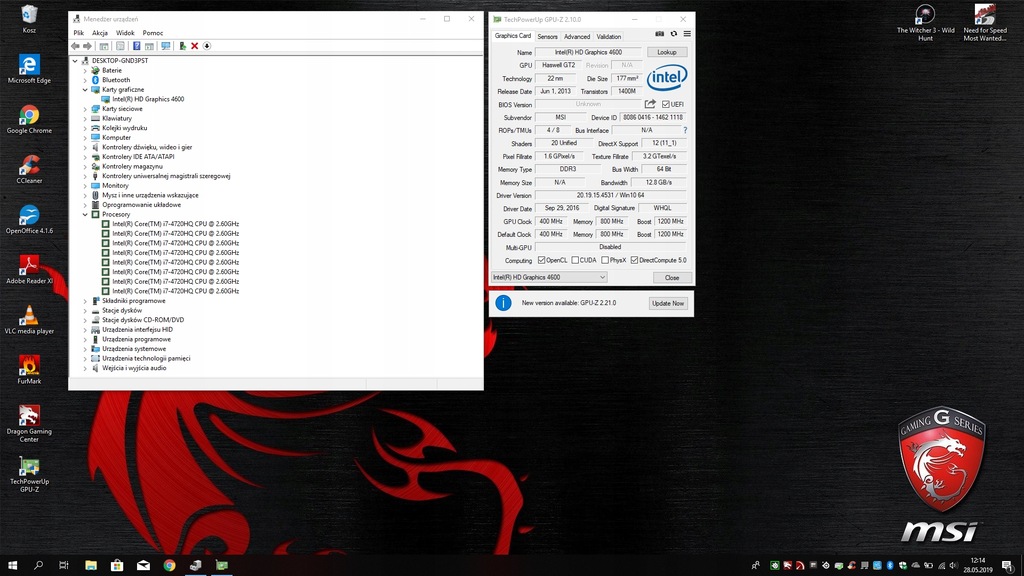Image resolution: width=1024 pixels, height=576 pixels.
Task: Open the Plik menu
Action: 78,33
